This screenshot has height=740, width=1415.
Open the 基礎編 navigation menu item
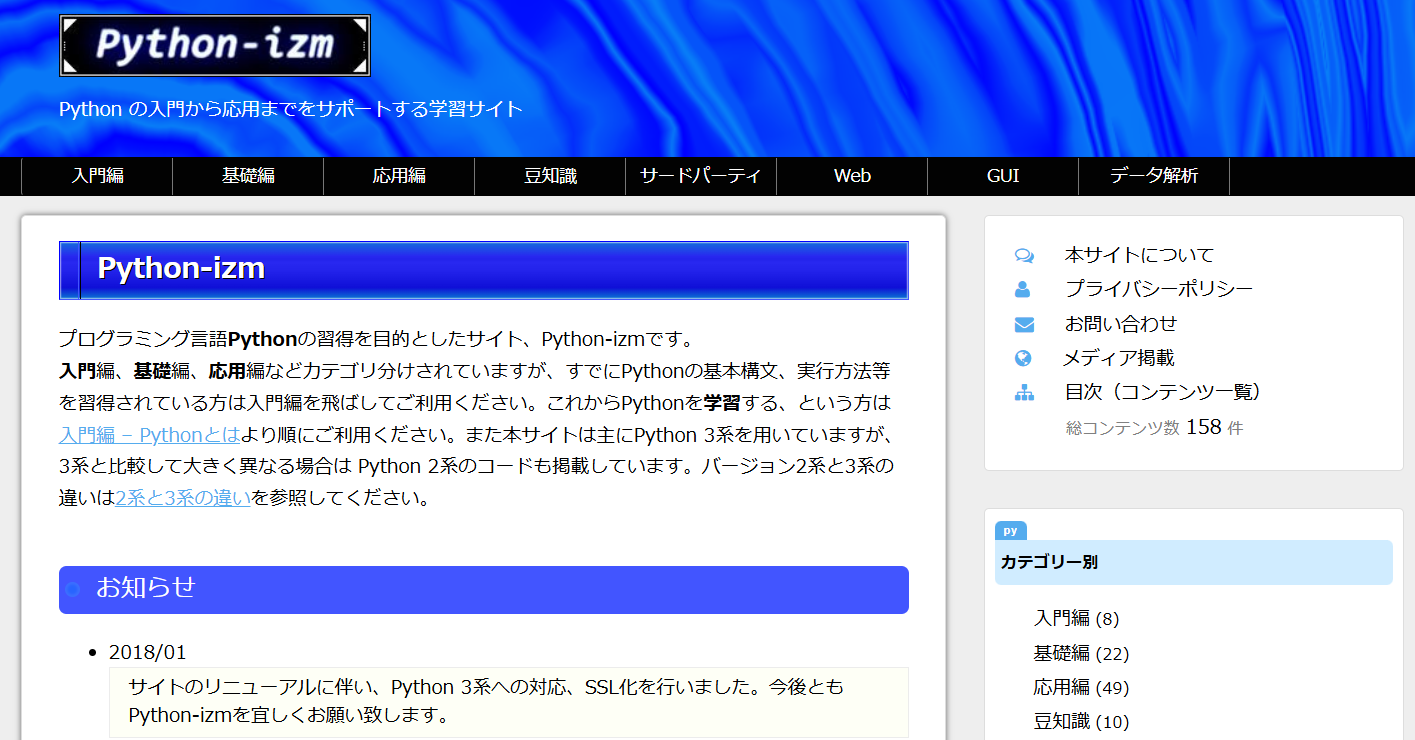tap(248, 176)
